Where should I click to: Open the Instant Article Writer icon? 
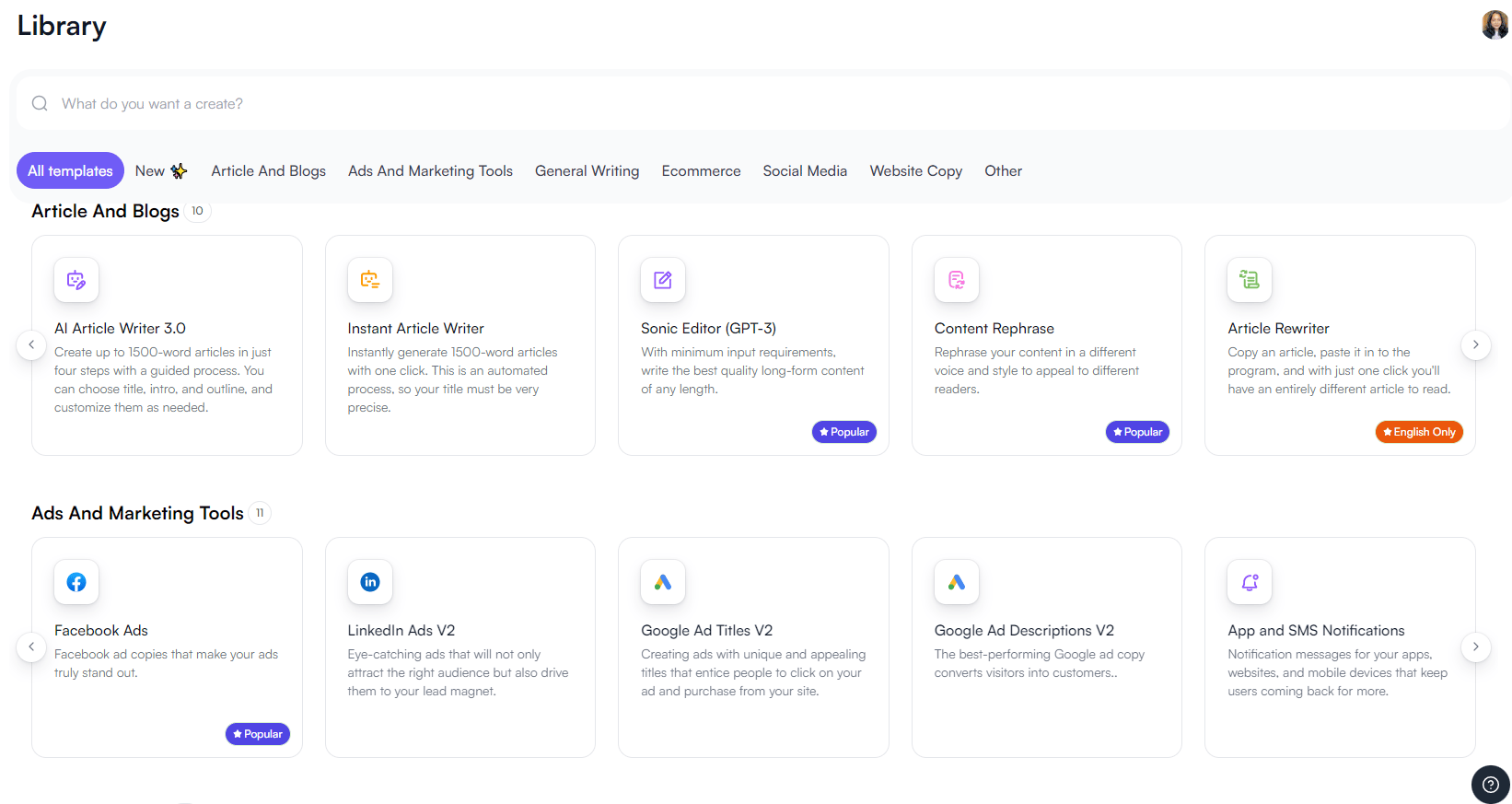pyautogui.click(x=370, y=280)
